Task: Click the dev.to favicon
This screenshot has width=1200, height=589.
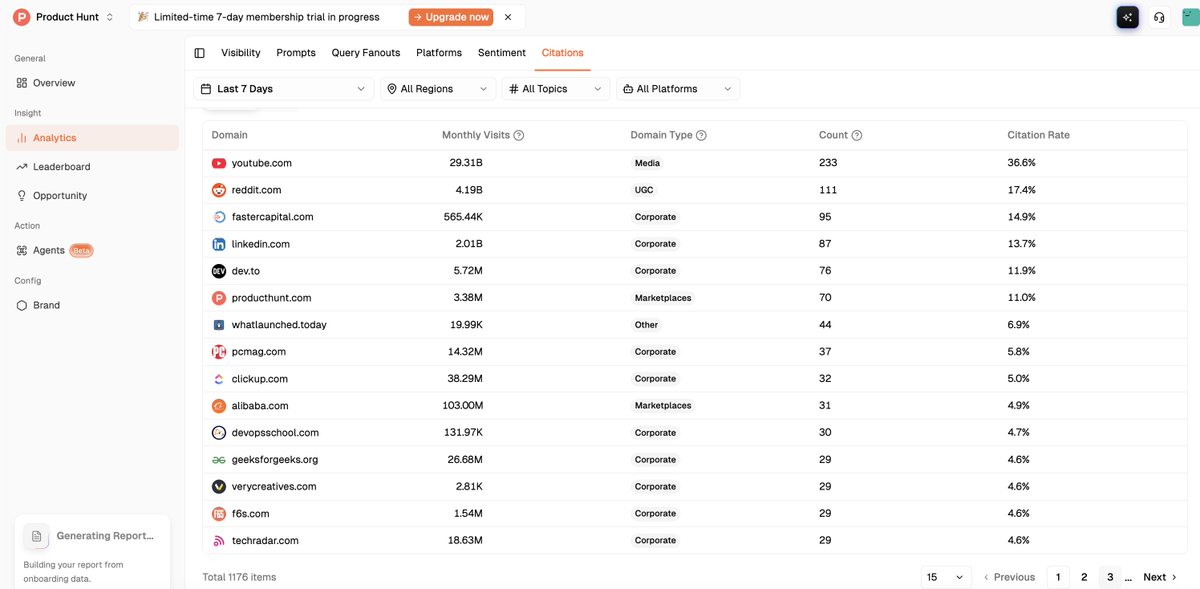Action: point(219,271)
